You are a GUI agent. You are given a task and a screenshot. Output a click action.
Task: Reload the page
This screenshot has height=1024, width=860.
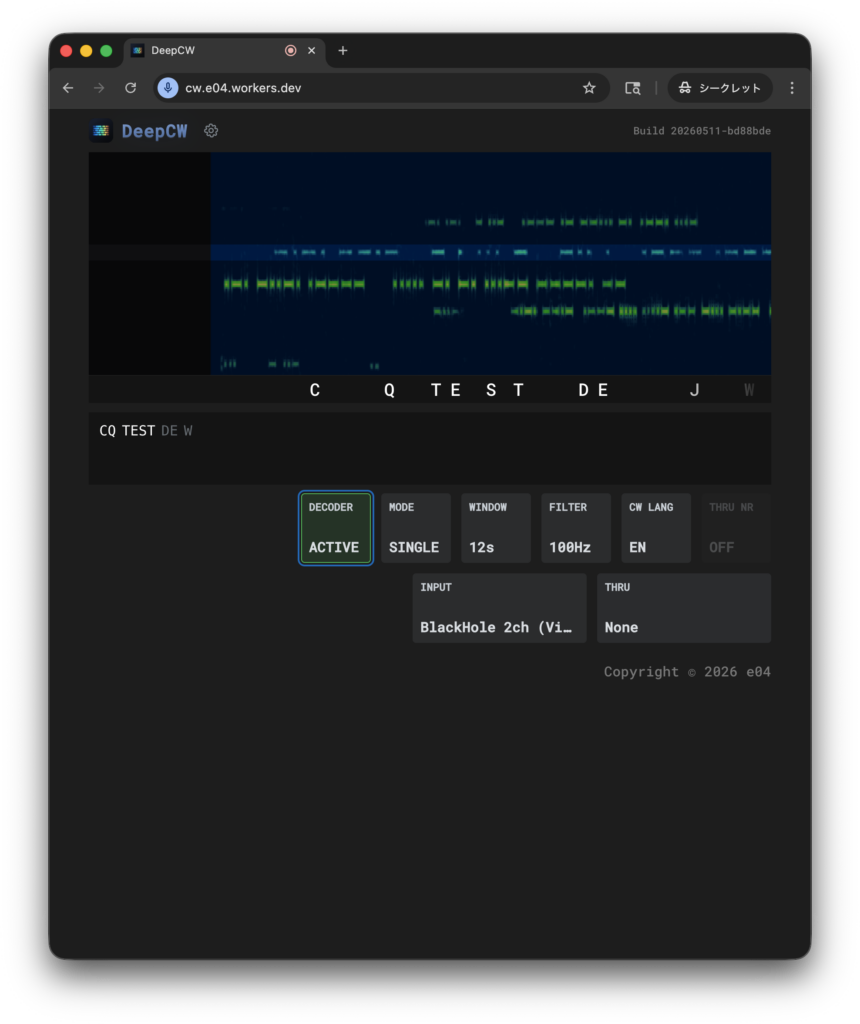point(131,88)
